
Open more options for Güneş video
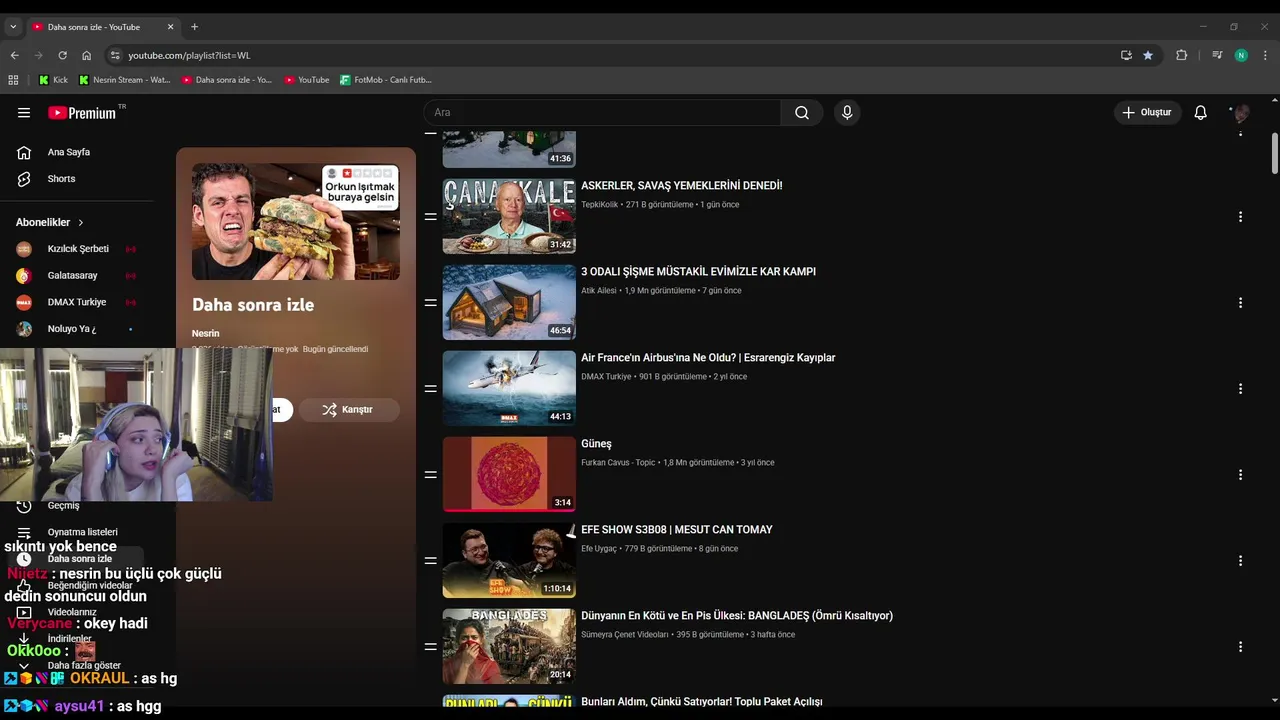click(x=1240, y=475)
